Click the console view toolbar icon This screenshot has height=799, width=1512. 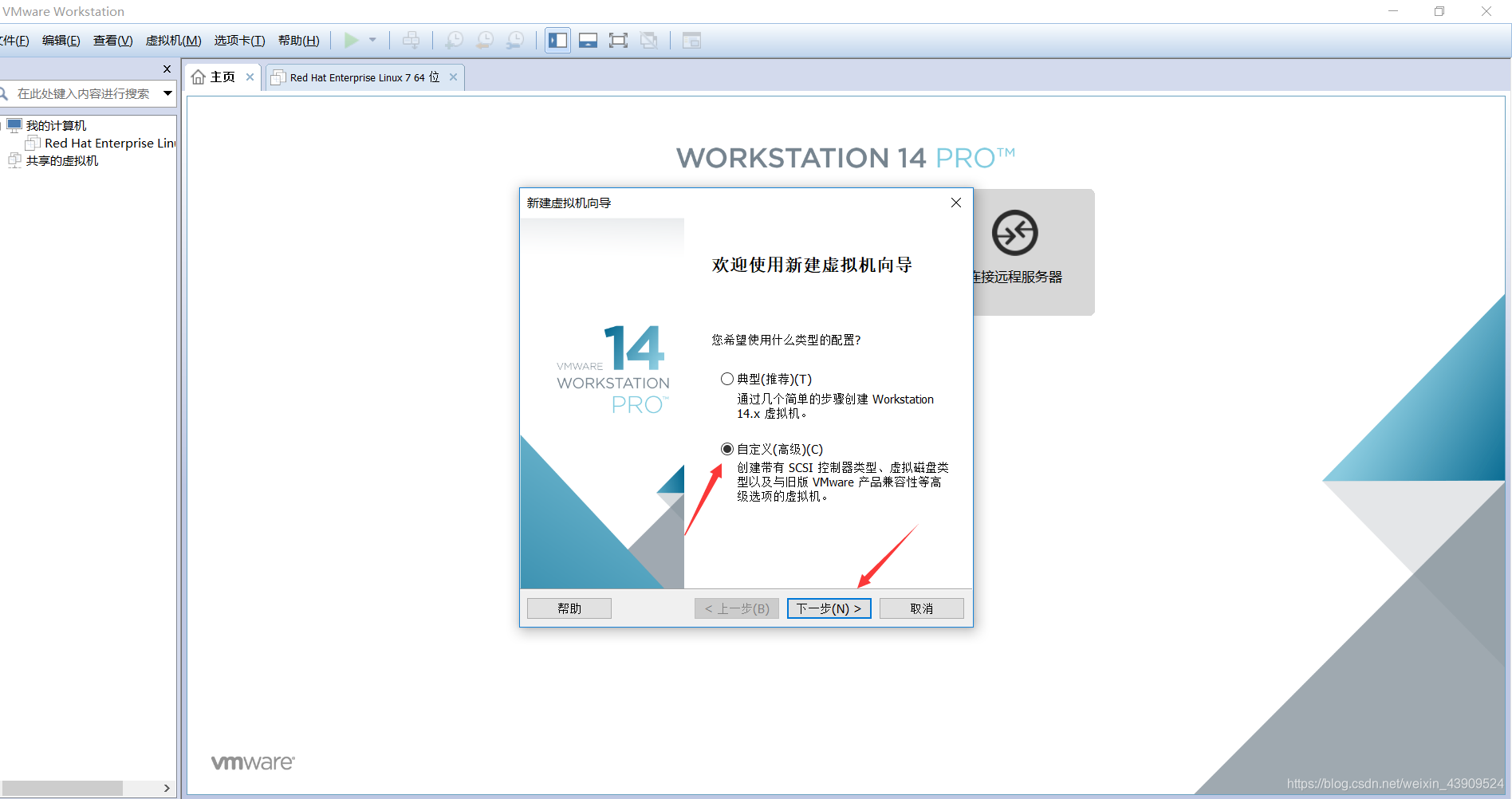click(x=691, y=40)
